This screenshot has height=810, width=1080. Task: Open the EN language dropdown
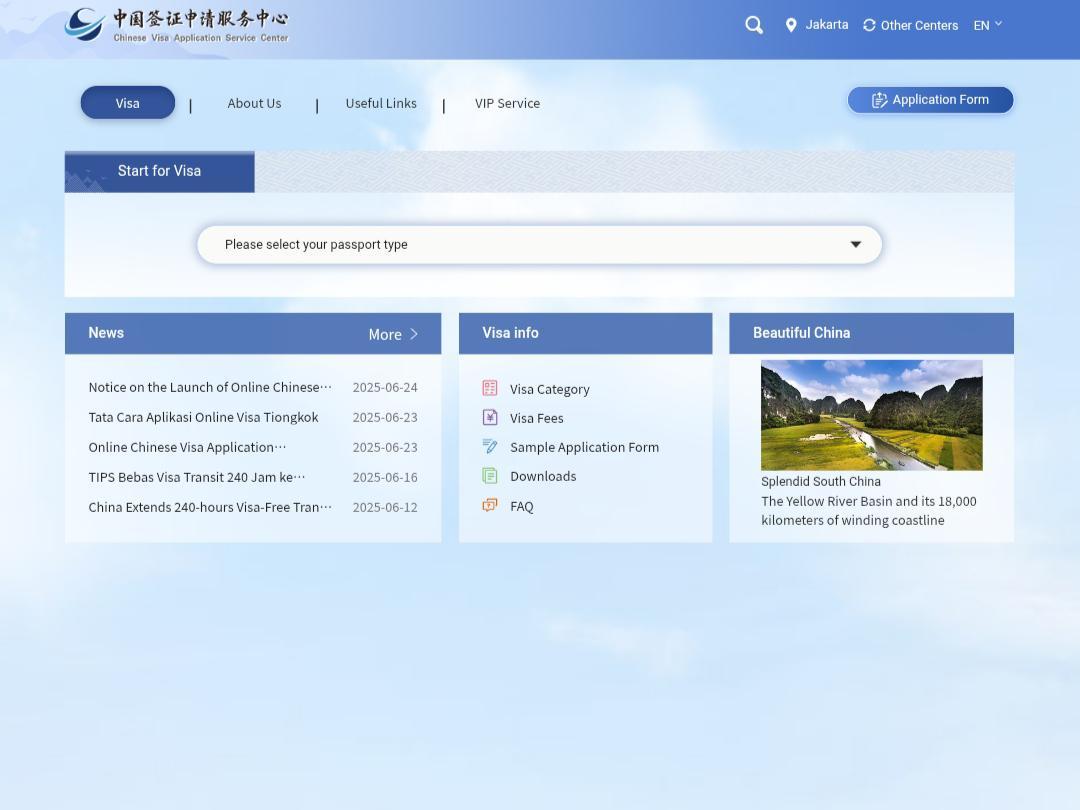tap(988, 25)
